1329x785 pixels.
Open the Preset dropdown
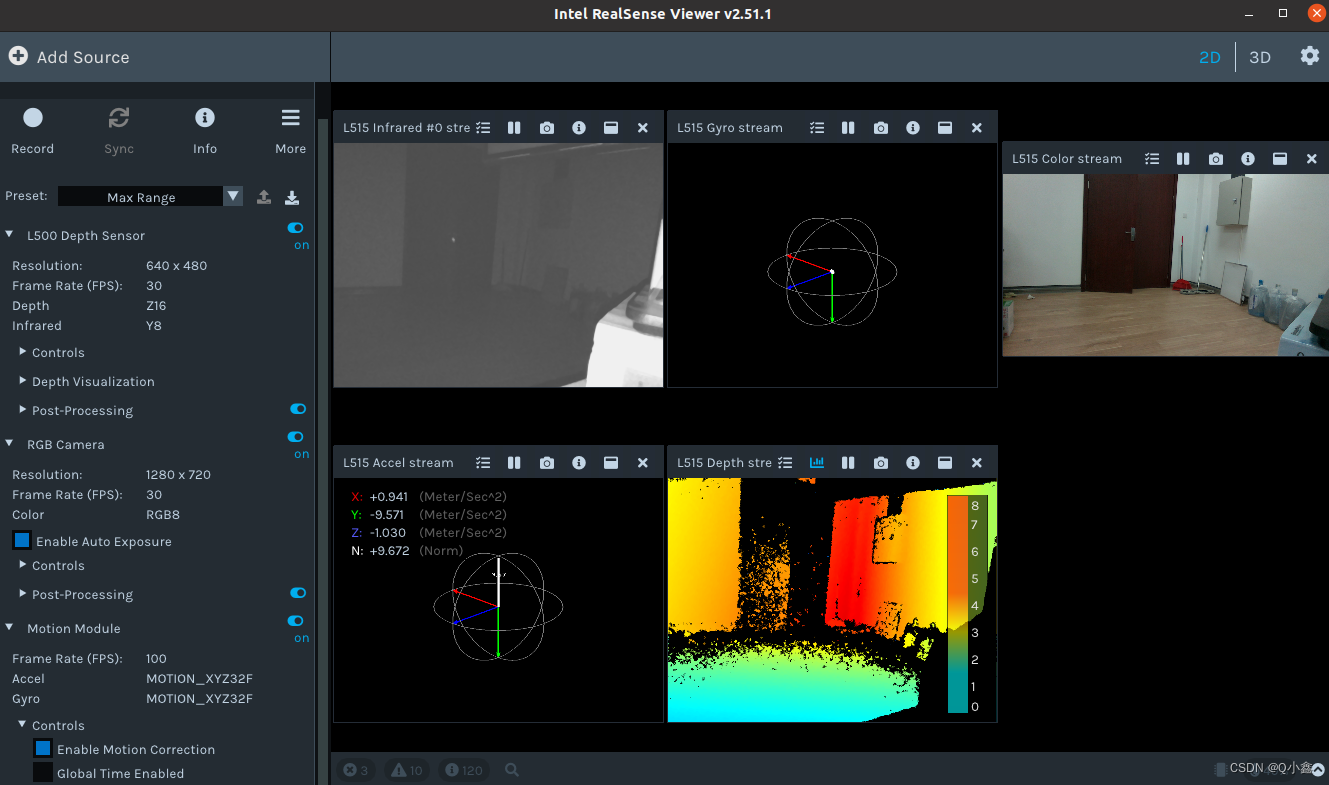tap(232, 196)
